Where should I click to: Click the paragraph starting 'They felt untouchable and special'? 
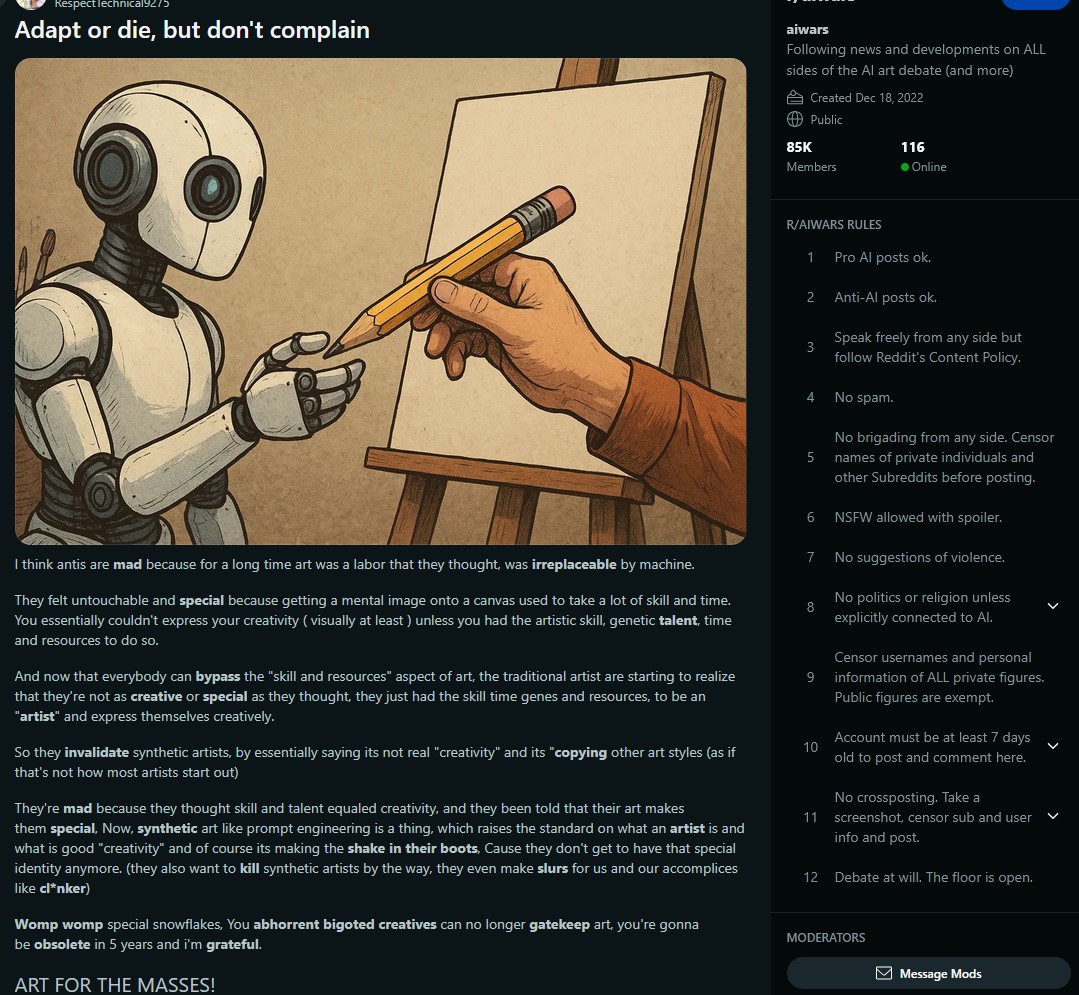point(373,620)
